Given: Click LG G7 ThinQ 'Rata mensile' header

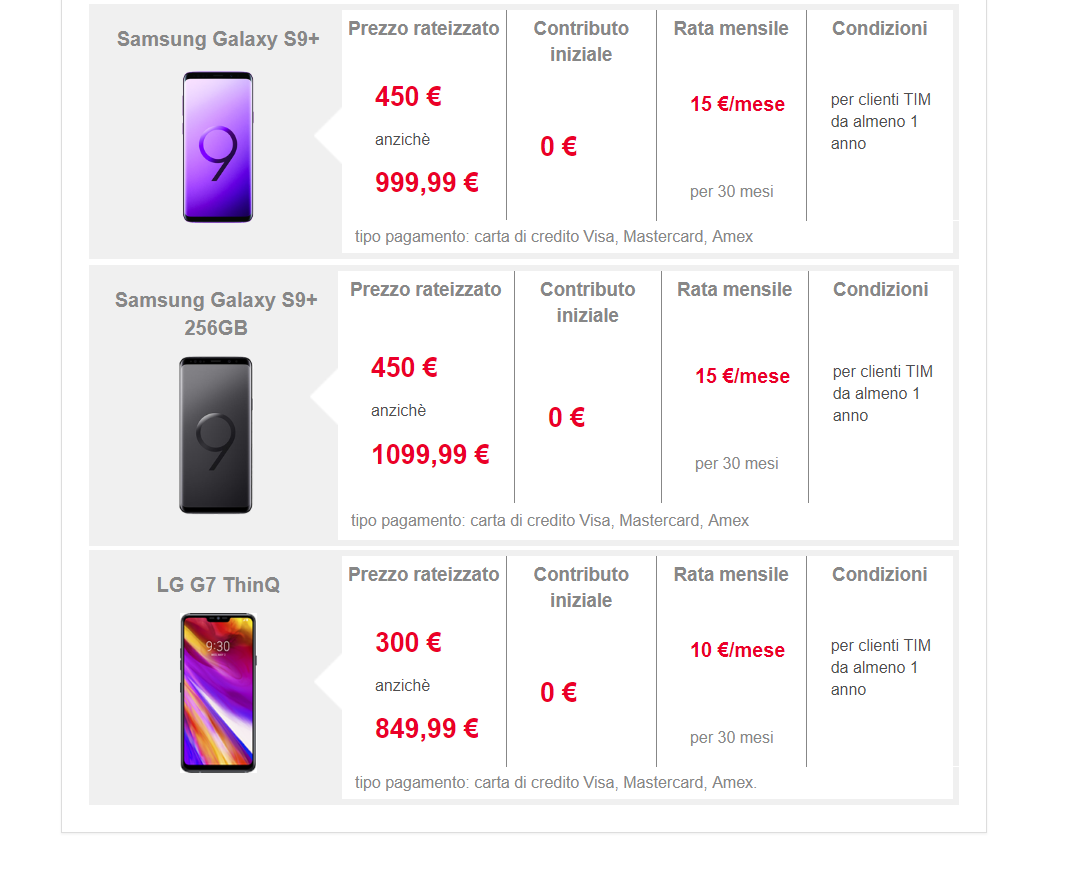Looking at the screenshot, I should pyautogui.click(x=731, y=575).
